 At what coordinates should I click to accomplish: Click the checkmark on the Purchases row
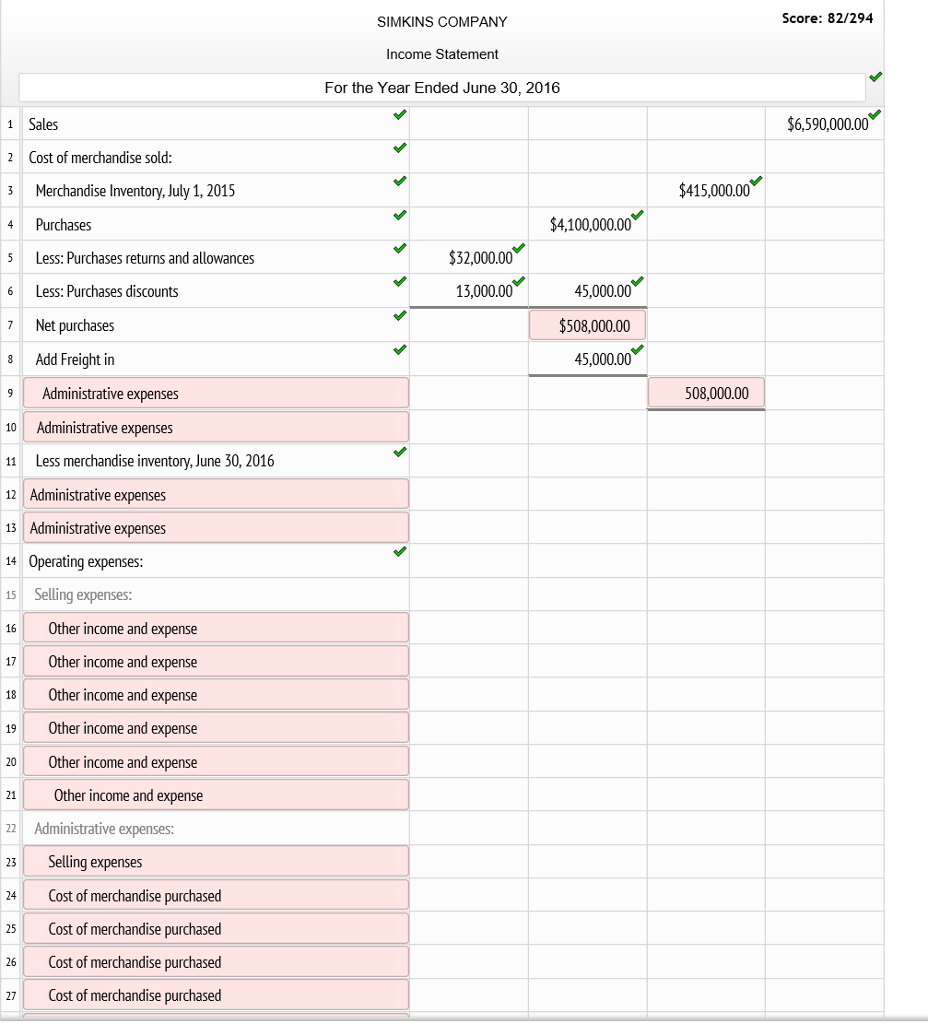400,216
